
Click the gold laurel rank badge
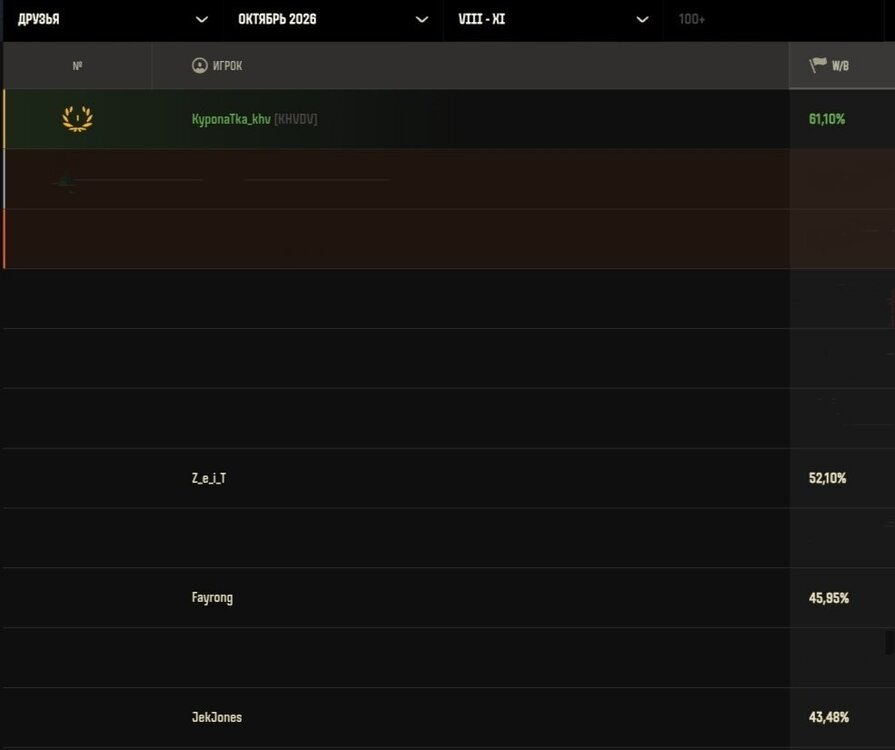pos(77,119)
